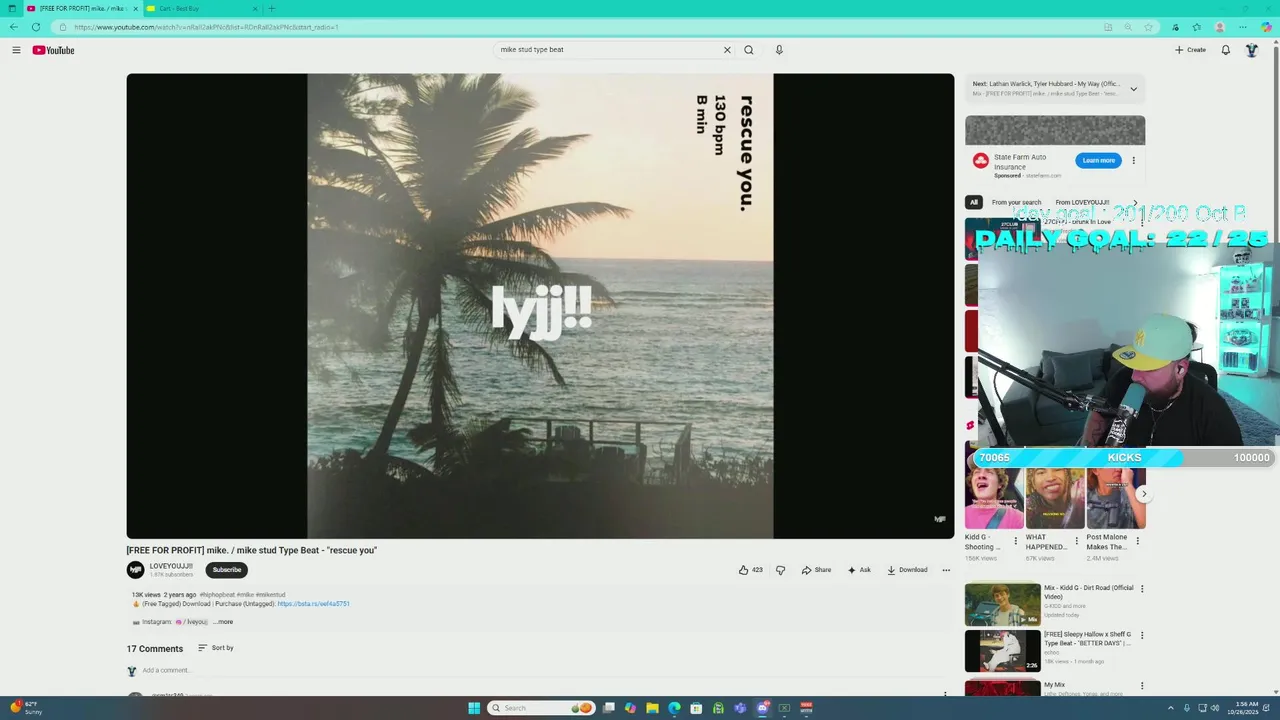Click Learn more on State Farm ad
The height and width of the screenshot is (720, 1280).
click(x=1098, y=160)
